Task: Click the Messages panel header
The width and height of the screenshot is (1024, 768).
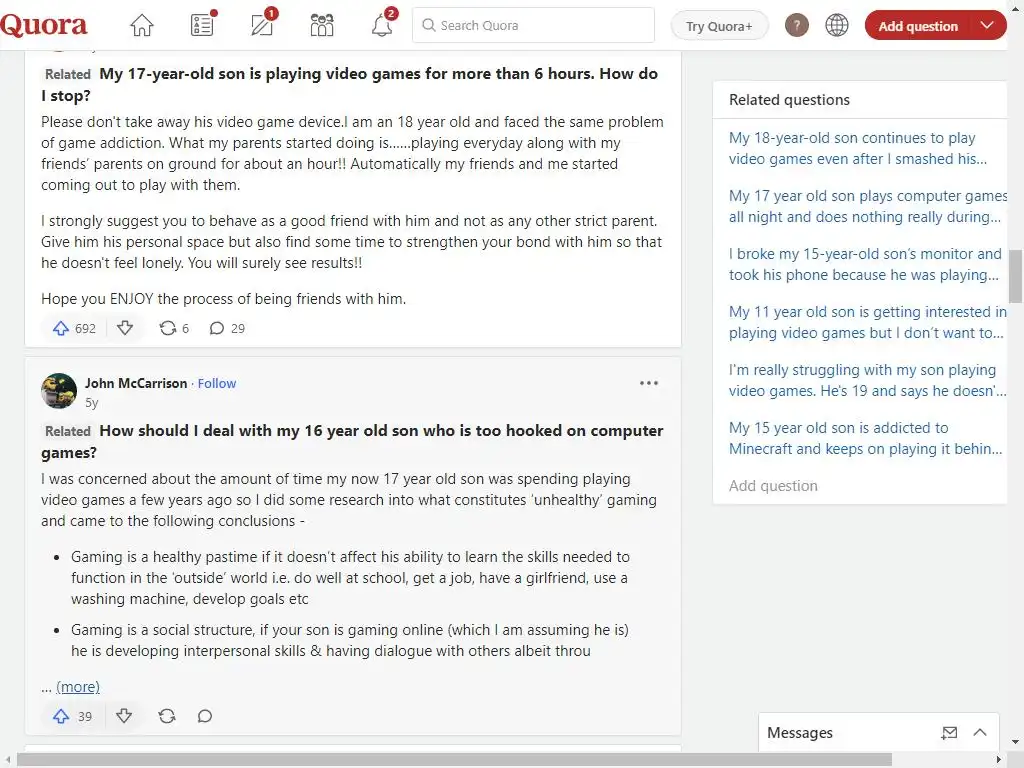Action: [x=879, y=732]
